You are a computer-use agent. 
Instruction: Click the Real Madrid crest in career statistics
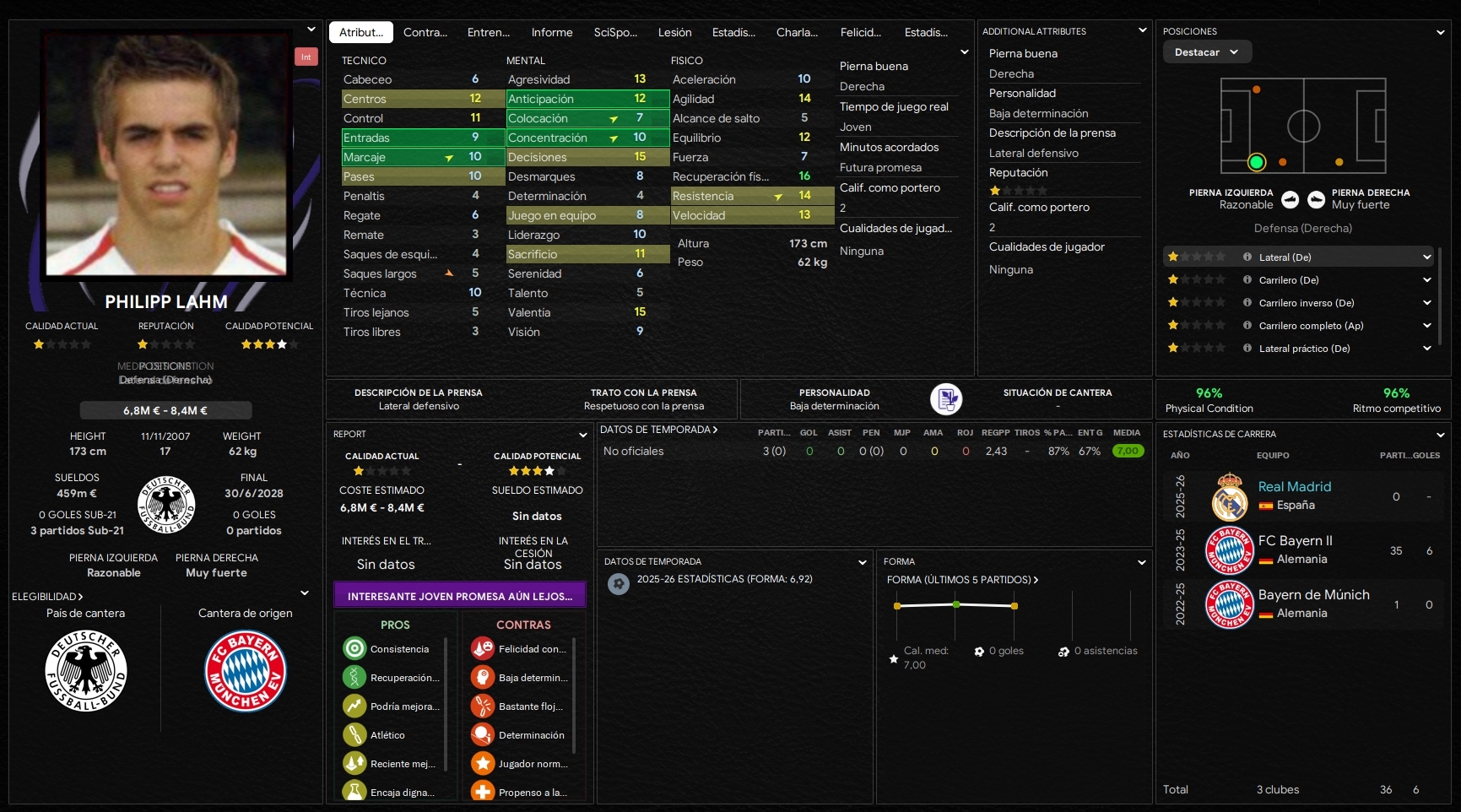(x=1230, y=497)
